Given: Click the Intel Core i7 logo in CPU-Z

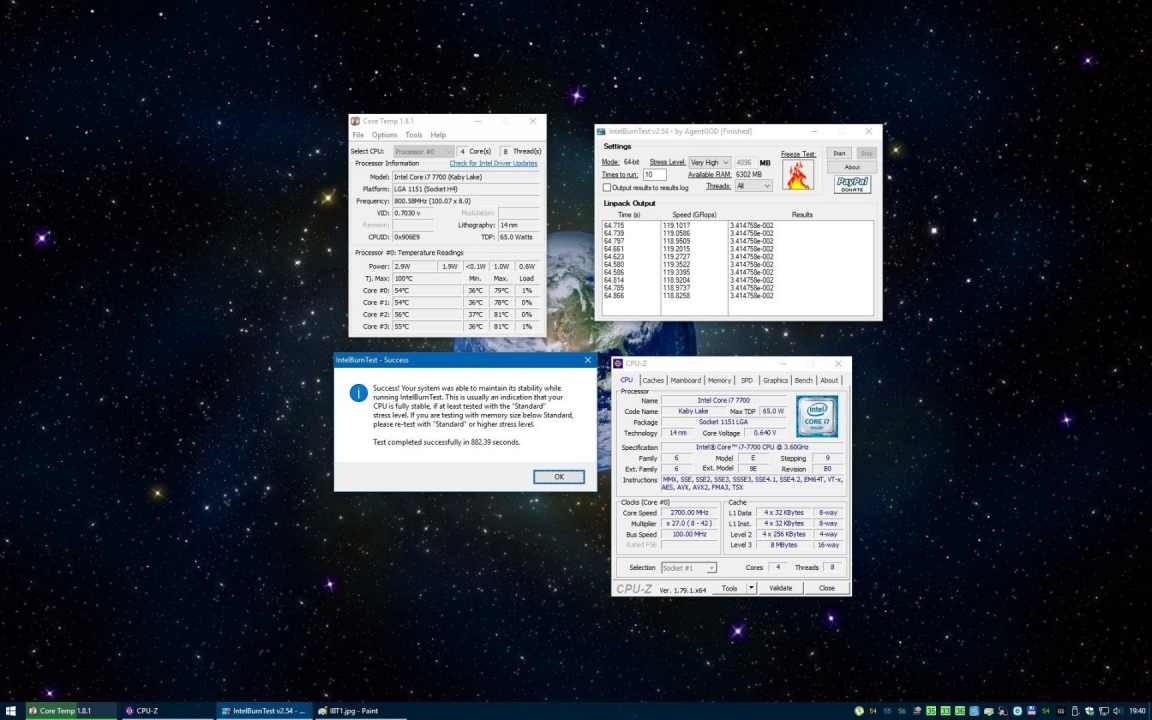Looking at the screenshot, I should [816, 416].
